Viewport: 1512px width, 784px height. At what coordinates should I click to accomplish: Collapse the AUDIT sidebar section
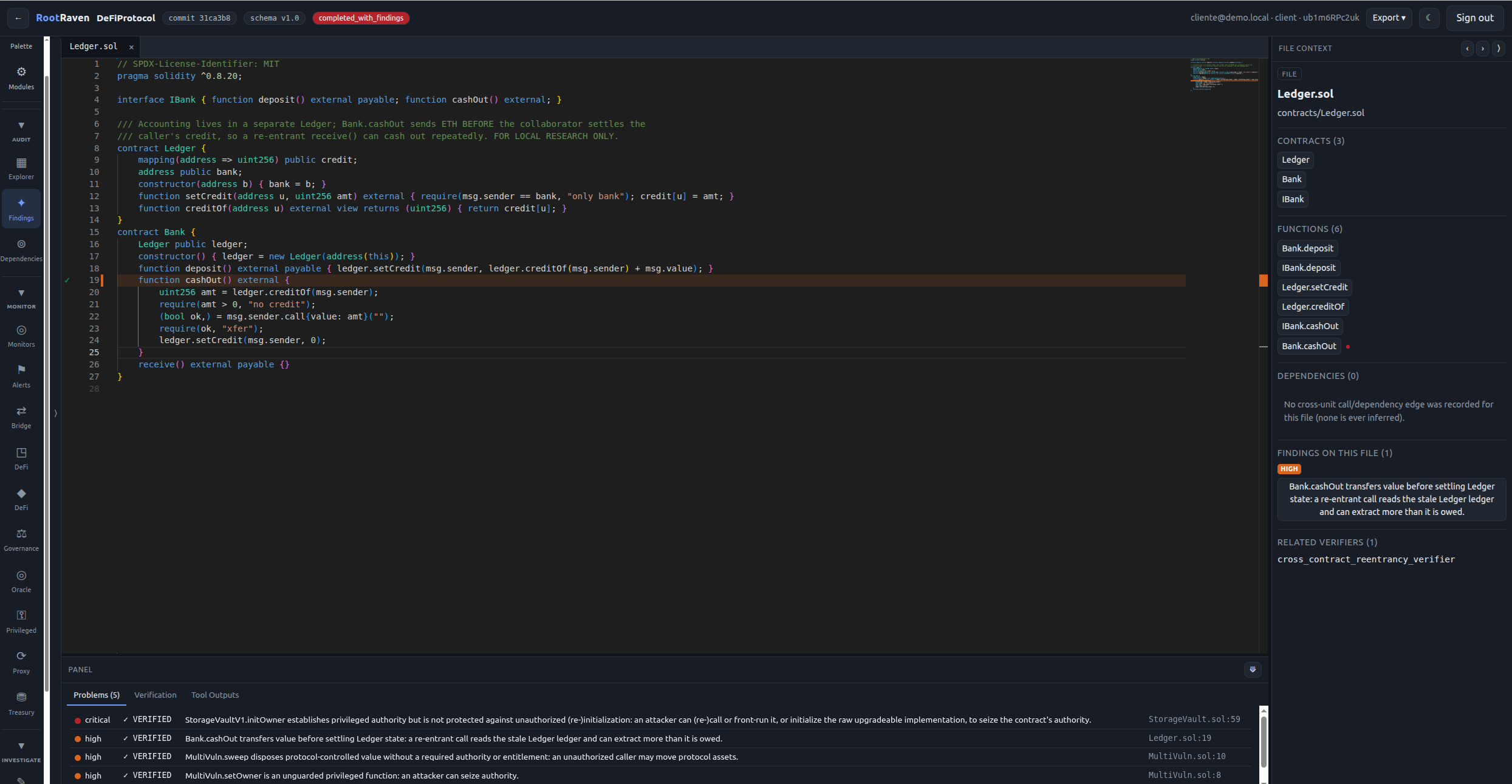point(21,131)
